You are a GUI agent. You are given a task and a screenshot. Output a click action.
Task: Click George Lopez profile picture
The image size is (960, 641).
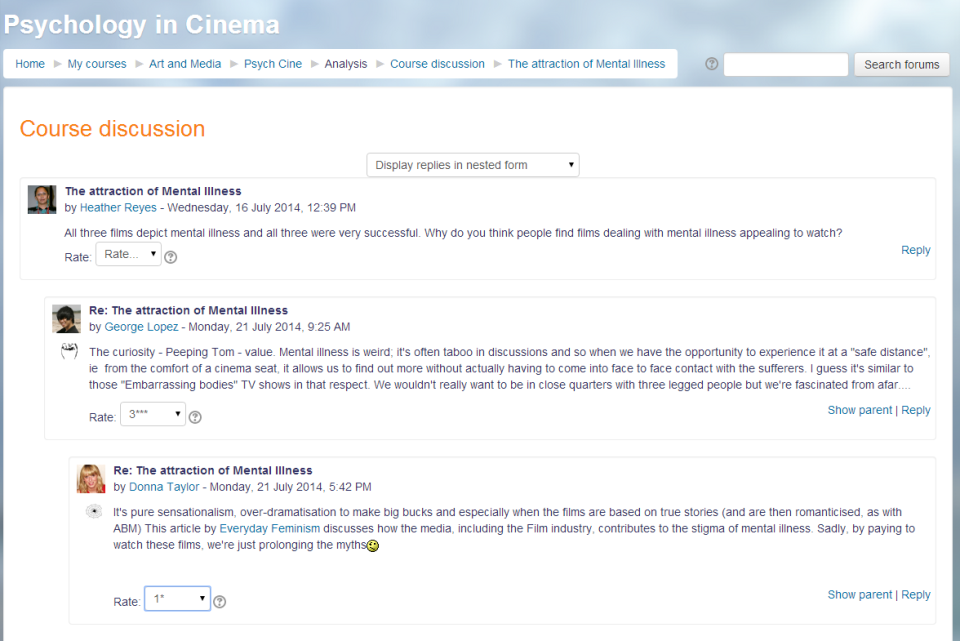click(x=66, y=319)
